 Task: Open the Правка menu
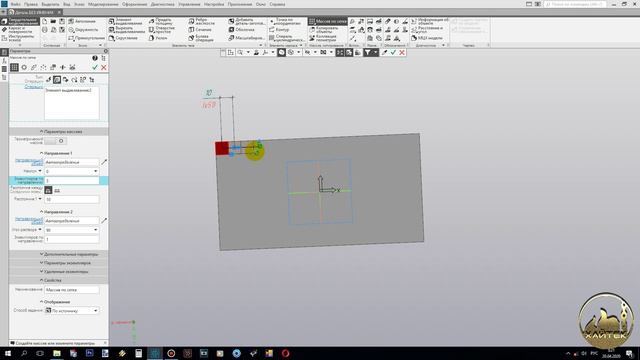click(31, 4)
